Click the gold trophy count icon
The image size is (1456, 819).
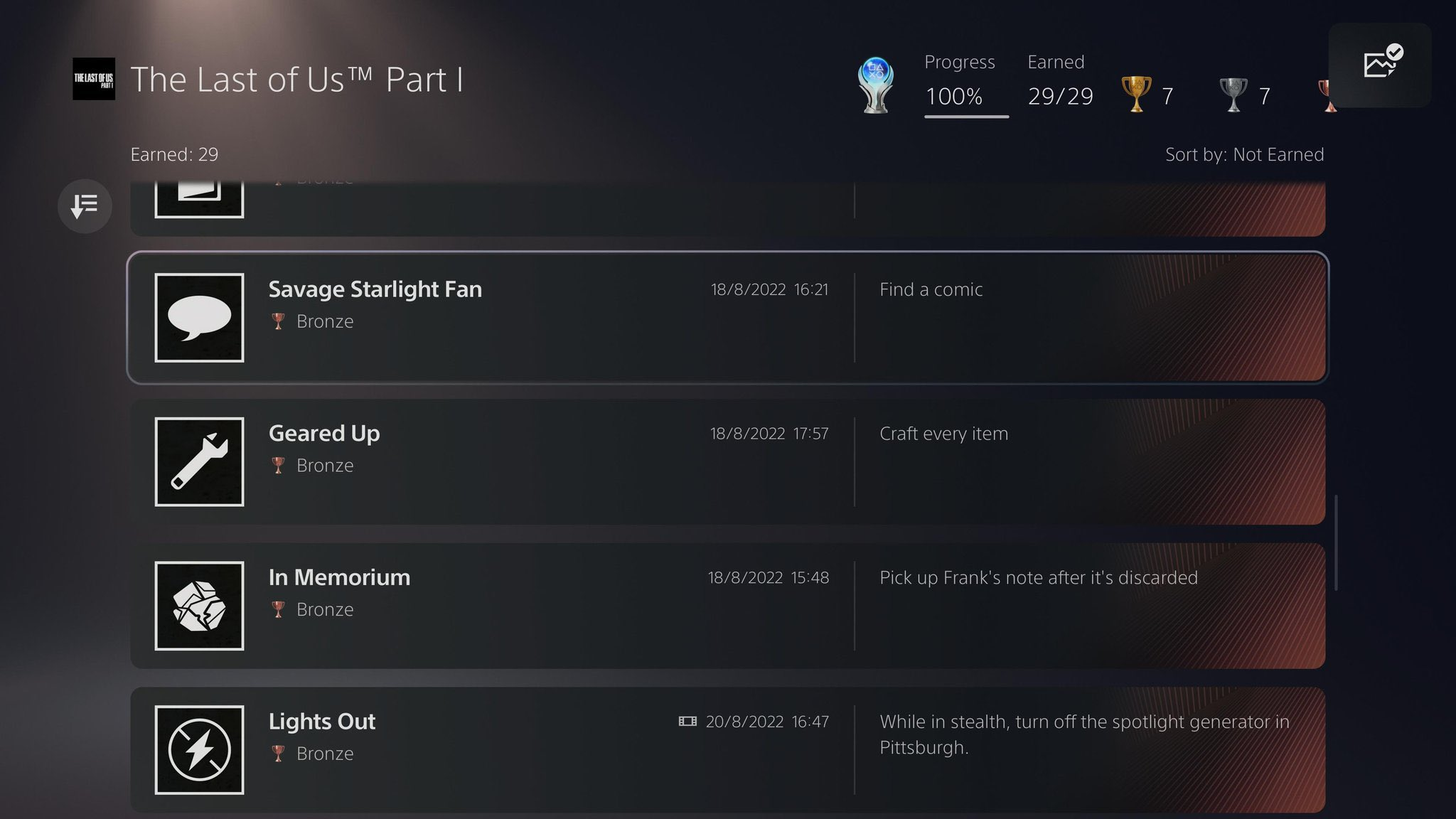coord(1136,94)
